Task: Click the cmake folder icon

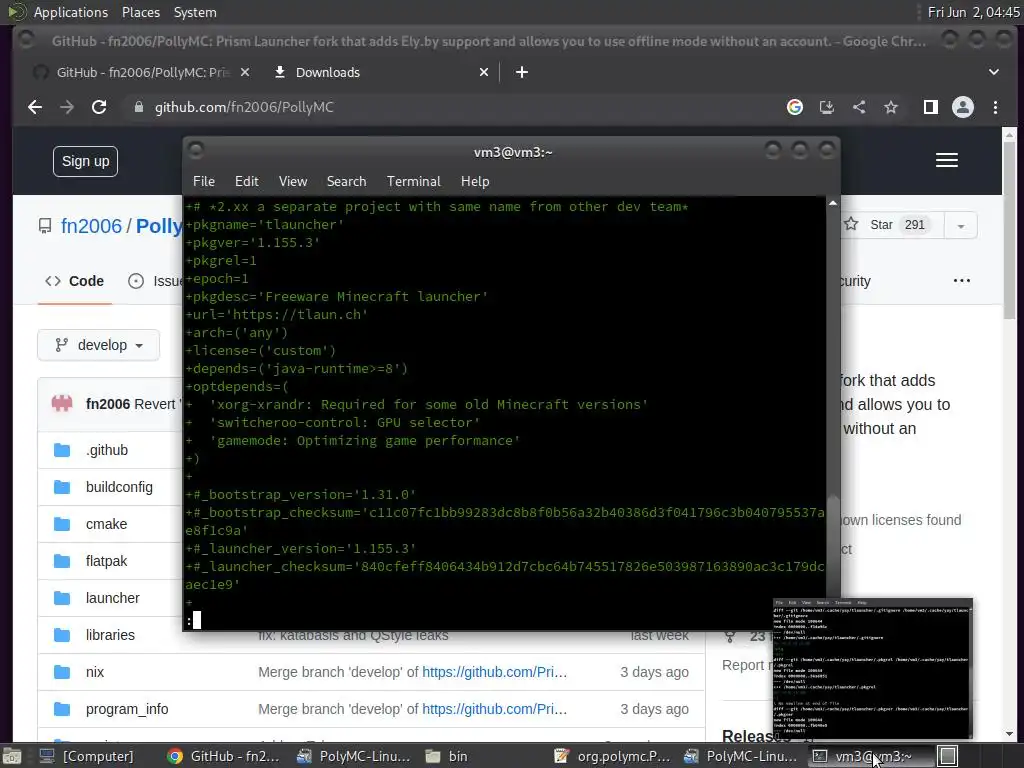Action: click(x=62, y=524)
